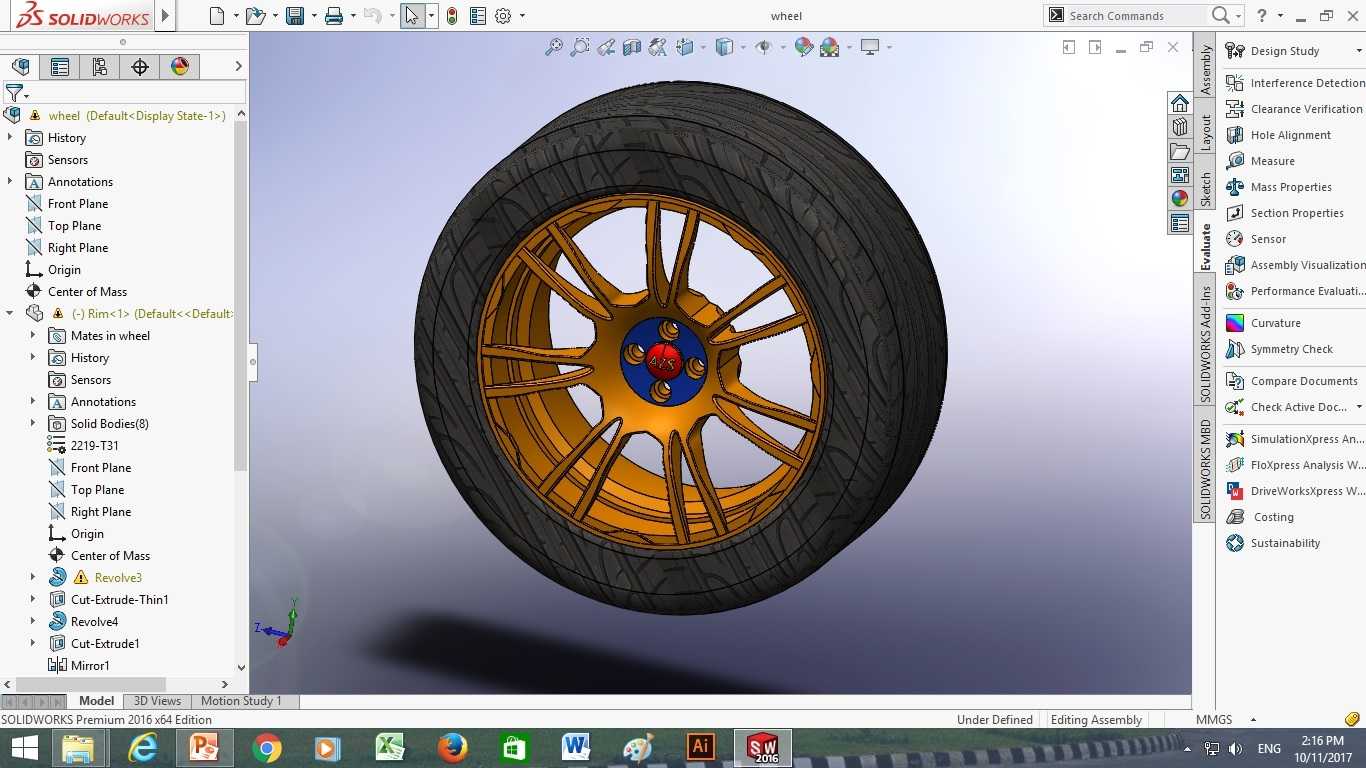Click the Save icon
The image size is (1366, 768).
tap(294, 16)
